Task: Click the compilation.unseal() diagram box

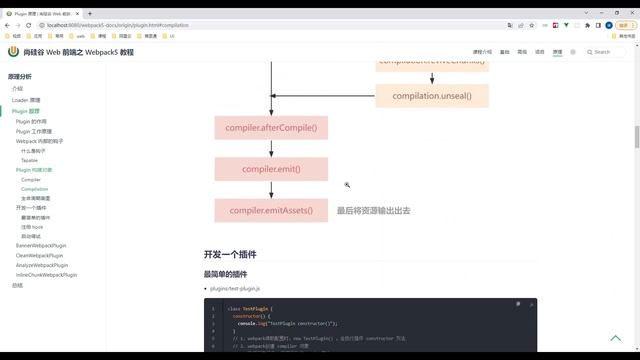Action: [x=432, y=96]
